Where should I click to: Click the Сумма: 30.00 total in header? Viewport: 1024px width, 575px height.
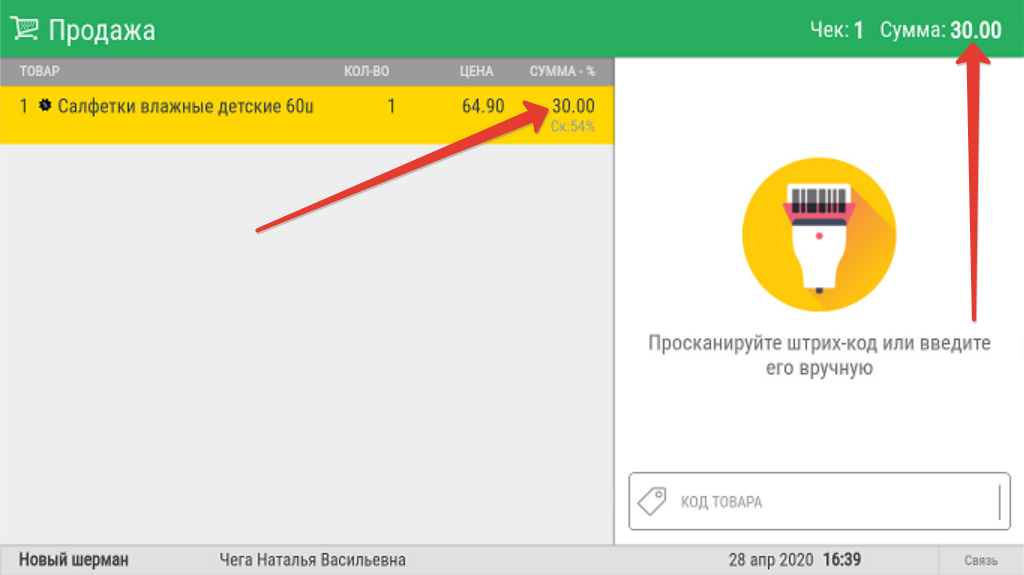click(940, 30)
